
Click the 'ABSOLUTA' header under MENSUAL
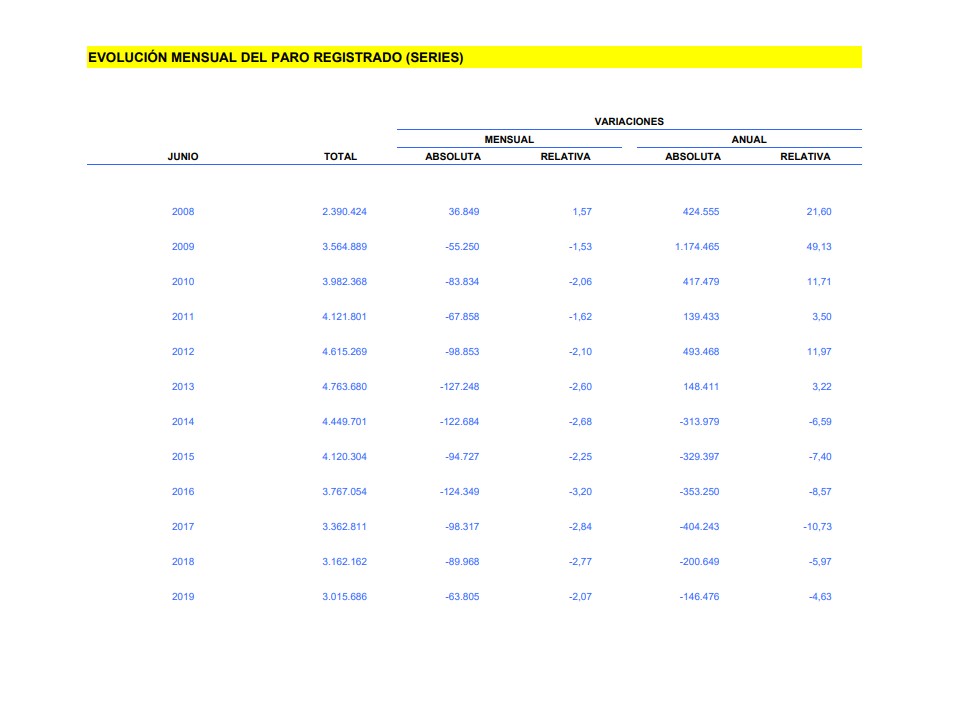pyautogui.click(x=453, y=157)
